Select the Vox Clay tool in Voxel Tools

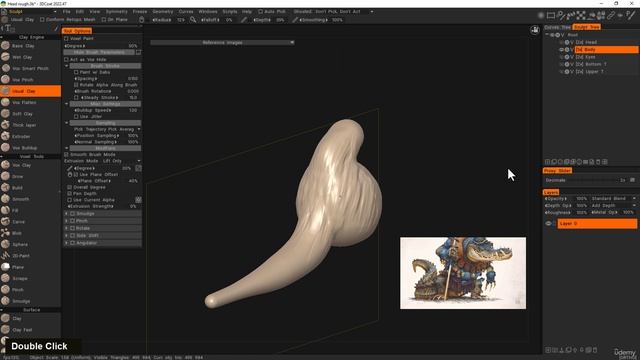click(30, 165)
